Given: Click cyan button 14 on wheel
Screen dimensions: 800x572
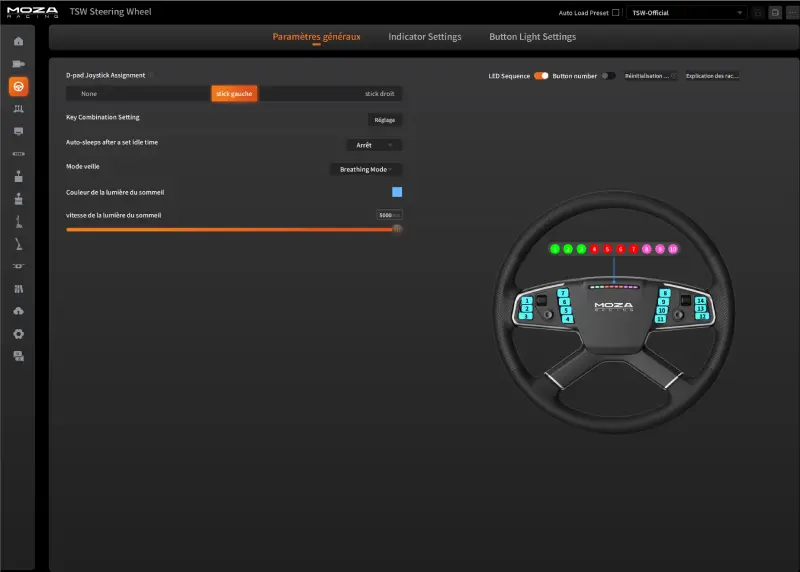Looking at the screenshot, I should tap(701, 301).
